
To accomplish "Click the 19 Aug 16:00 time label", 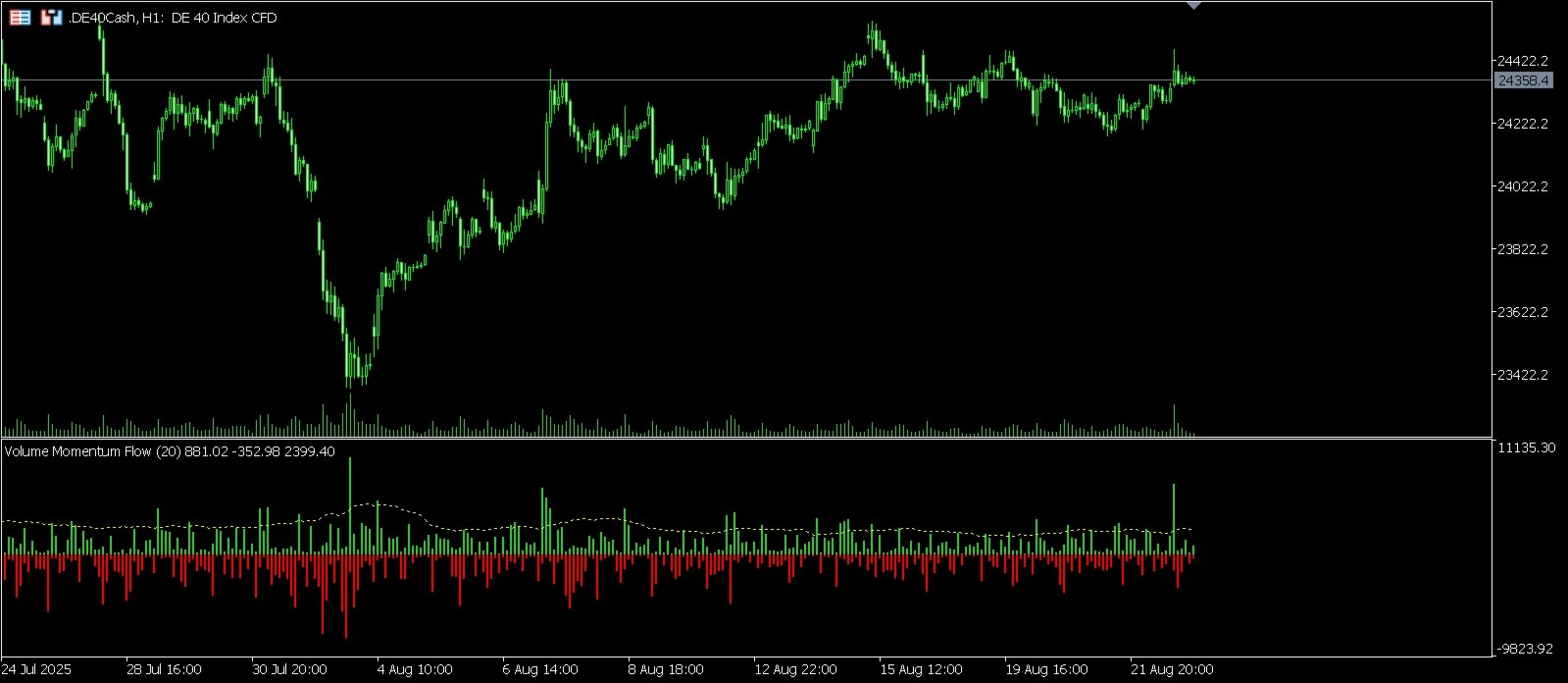I will pyautogui.click(x=1046, y=669).
